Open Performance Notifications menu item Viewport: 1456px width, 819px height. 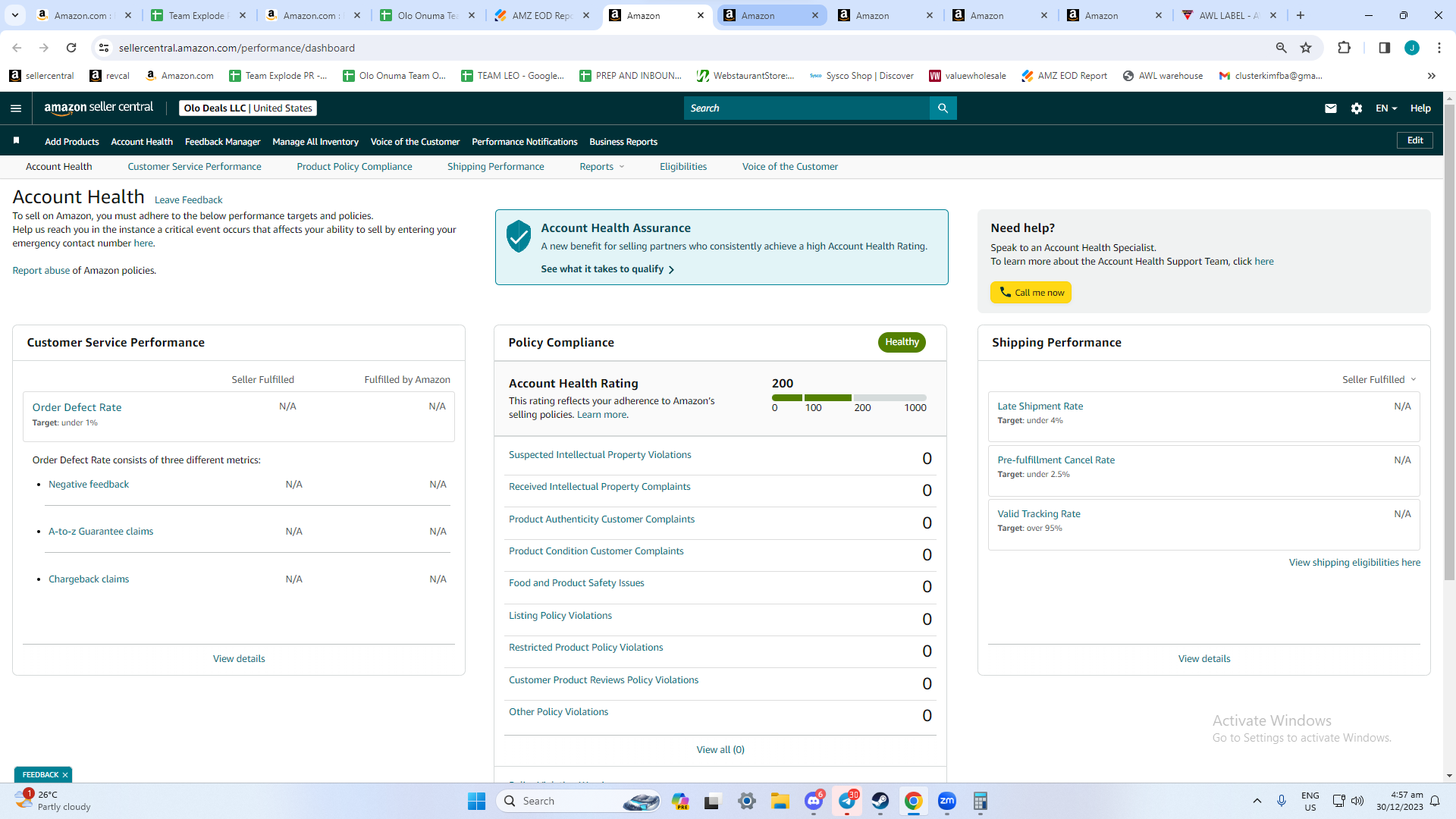click(524, 142)
